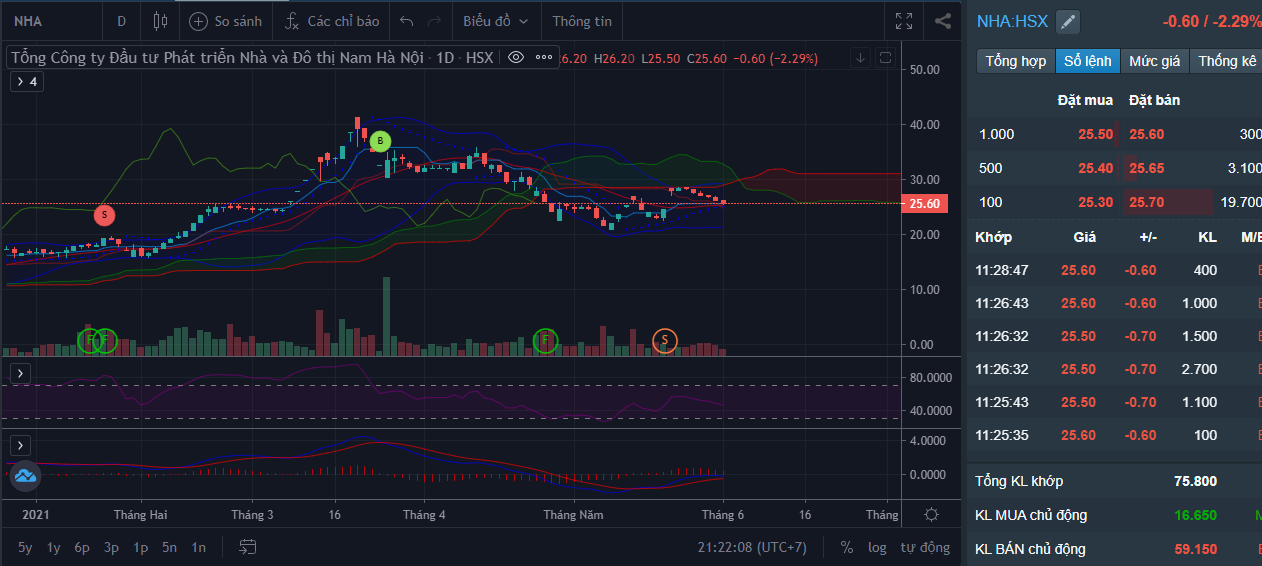Click the 11:25:35 matched trade row
Screen dimensions: 1262x566
[x=1115, y=435]
